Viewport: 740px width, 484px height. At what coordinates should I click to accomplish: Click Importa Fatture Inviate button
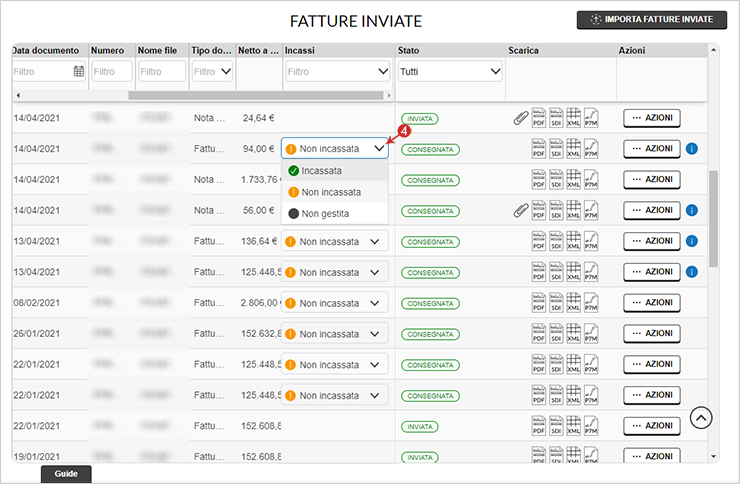coord(651,19)
